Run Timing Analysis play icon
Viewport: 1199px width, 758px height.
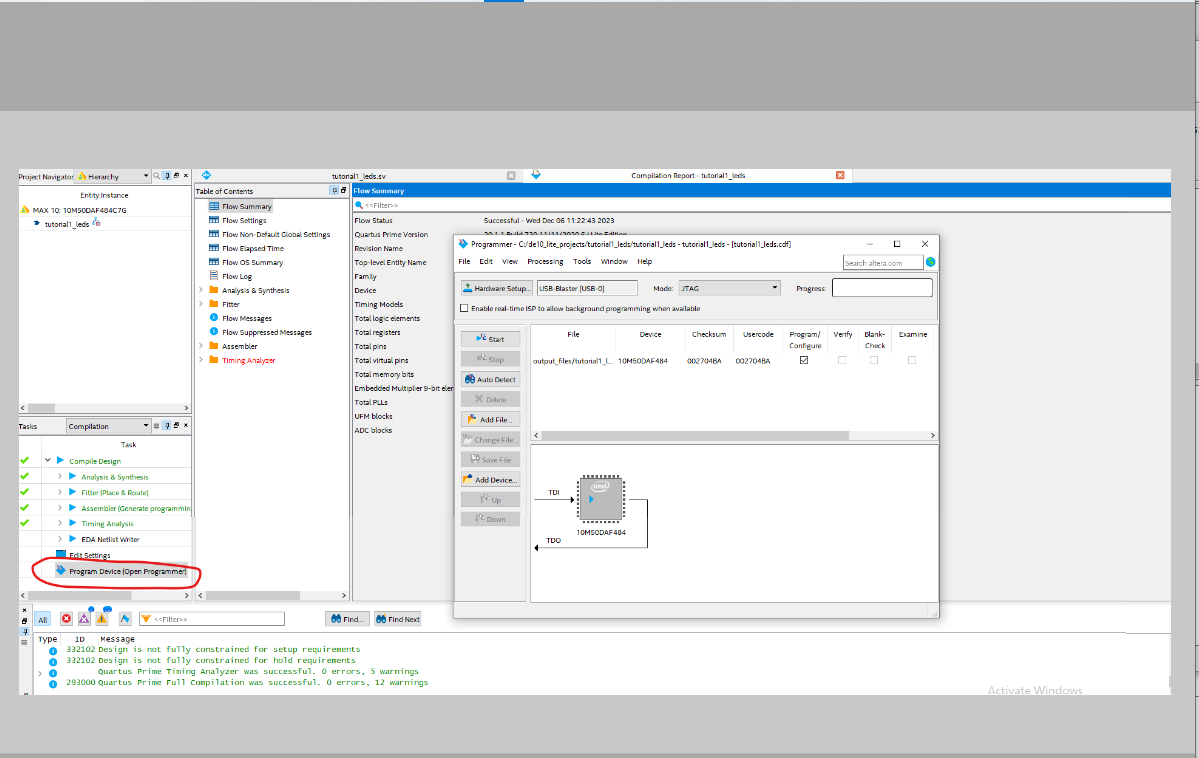(73, 523)
